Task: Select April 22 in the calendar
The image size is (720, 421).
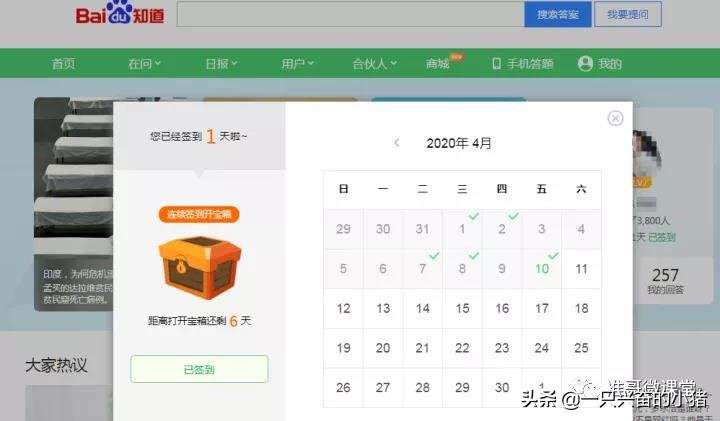Action: pyautogui.click(x=462, y=348)
